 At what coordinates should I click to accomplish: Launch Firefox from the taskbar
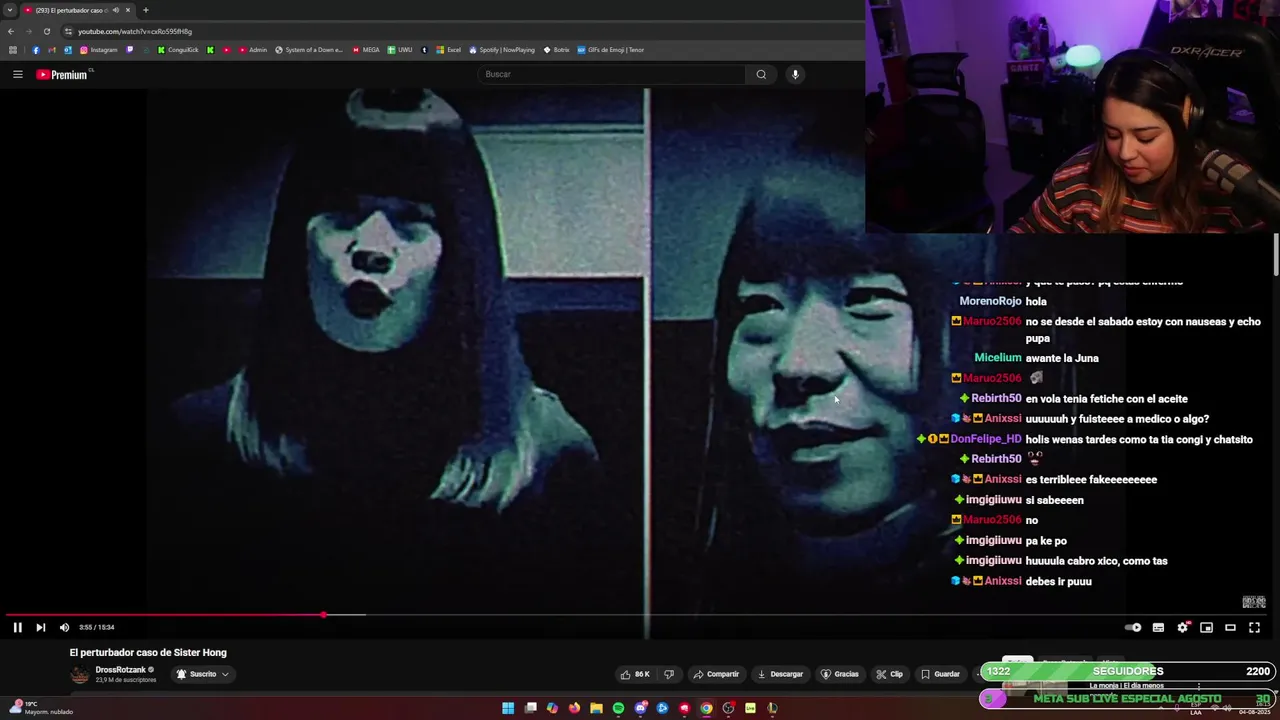[x=574, y=708]
